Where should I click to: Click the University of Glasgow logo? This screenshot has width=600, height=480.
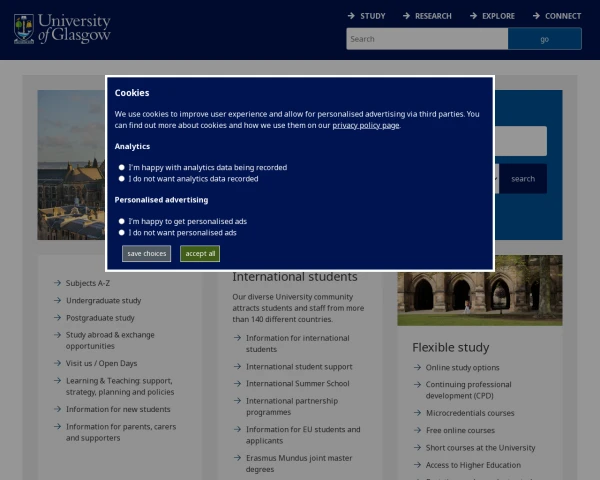tap(62, 28)
